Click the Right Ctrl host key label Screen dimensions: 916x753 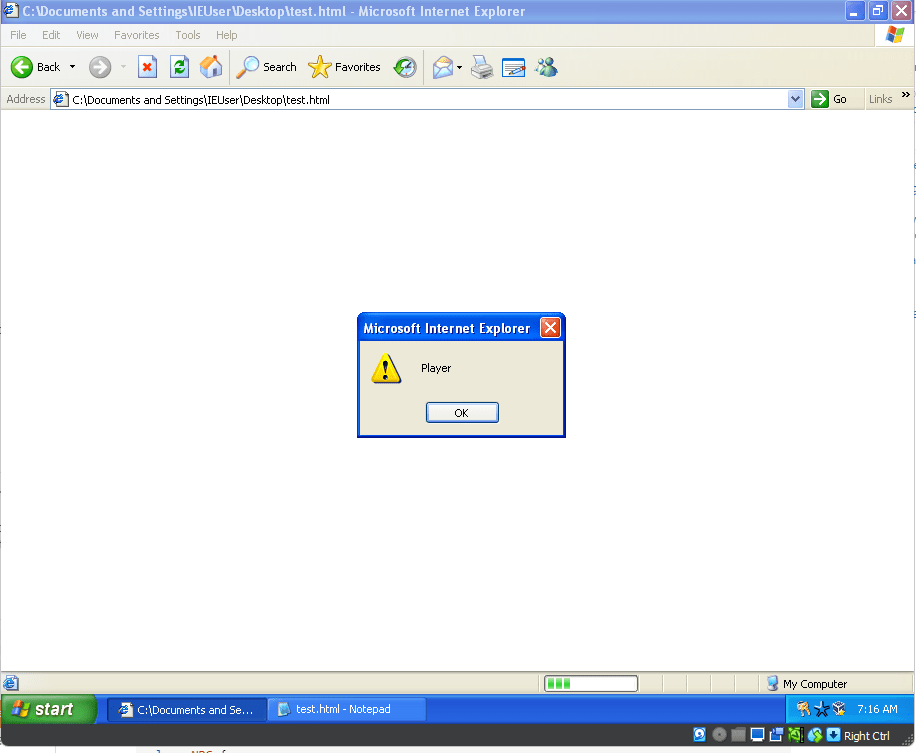[866, 736]
